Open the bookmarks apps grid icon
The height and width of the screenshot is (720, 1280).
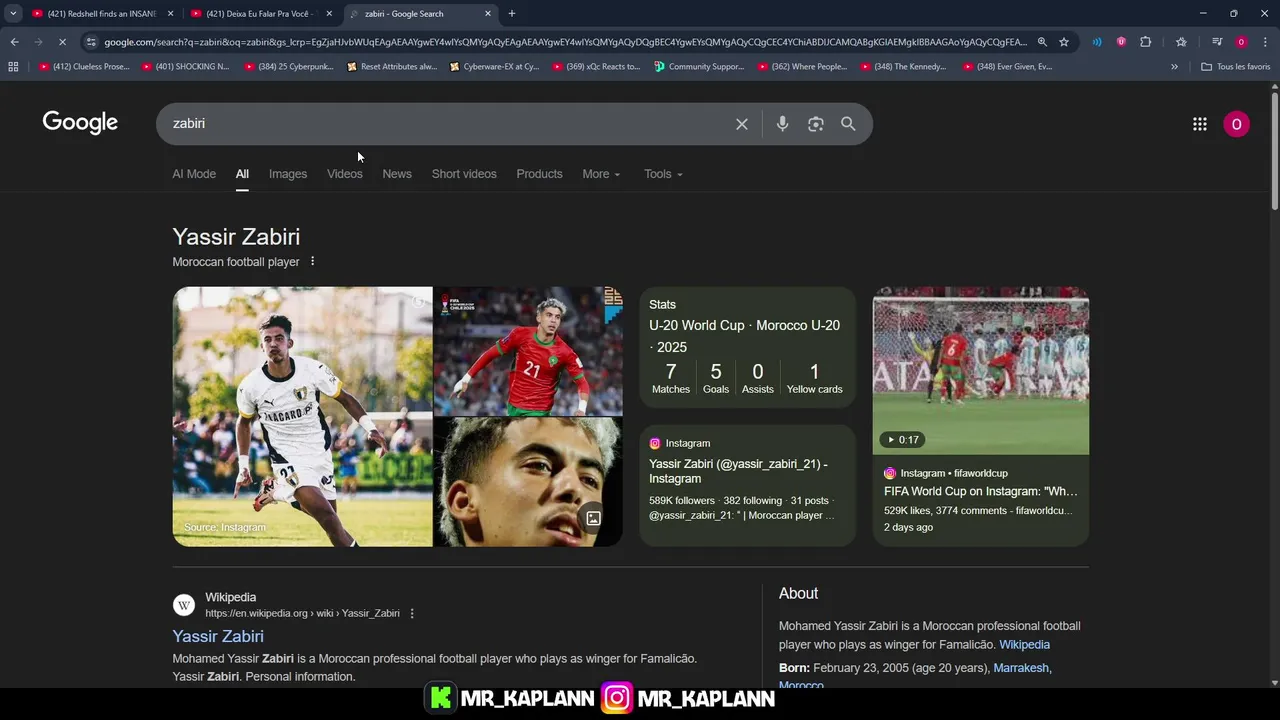13,67
